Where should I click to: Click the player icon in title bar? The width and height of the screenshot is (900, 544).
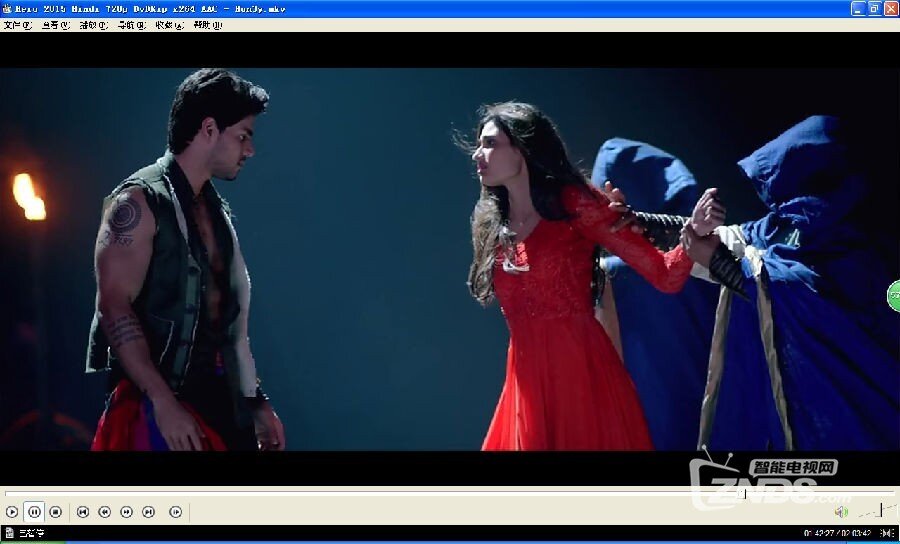7,9
